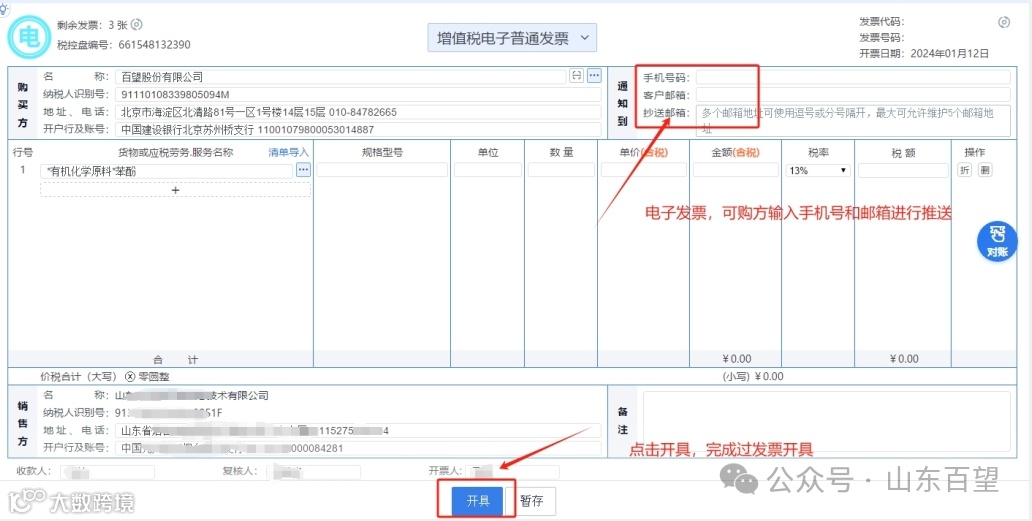The image size is (1032, 521).
Task: Focus the 税额 input in row 1
Action: [x=903, y=170]
